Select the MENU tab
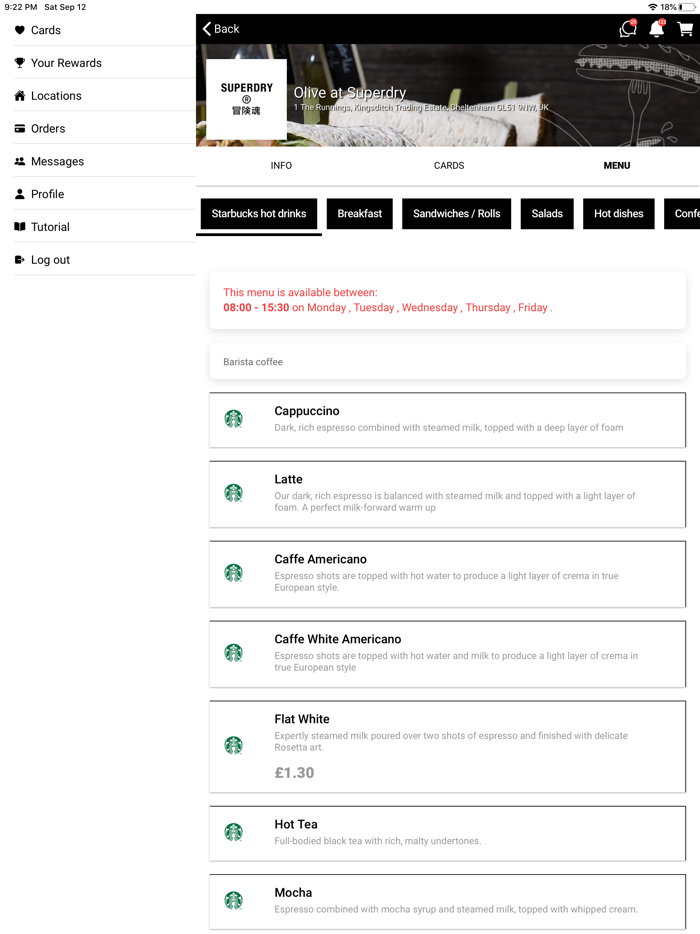Image resolution: width=700 pixels, height=934 pixels. pos(617,166)
